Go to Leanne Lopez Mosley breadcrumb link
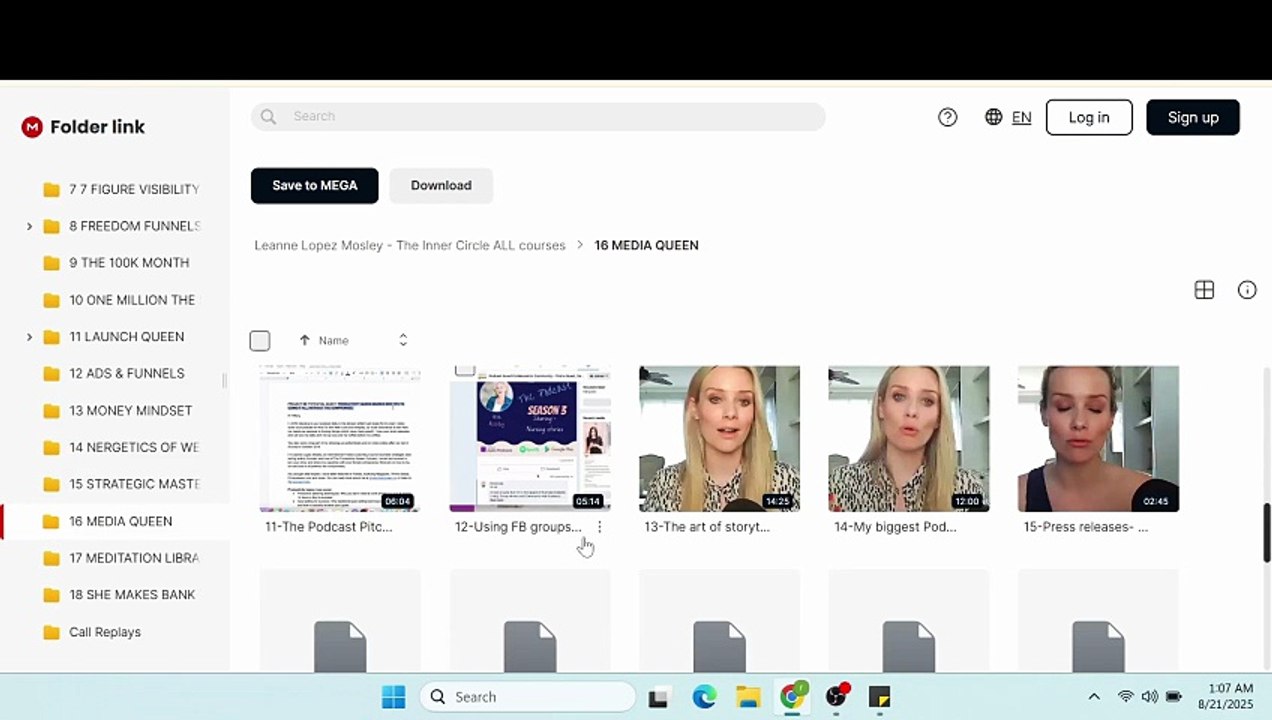The width and height of the screenshot is (1272, 720). 410,245
